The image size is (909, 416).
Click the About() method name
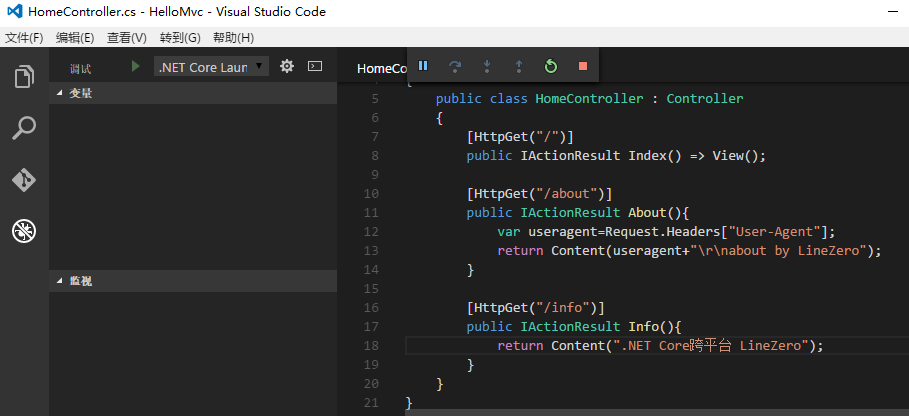647,212
